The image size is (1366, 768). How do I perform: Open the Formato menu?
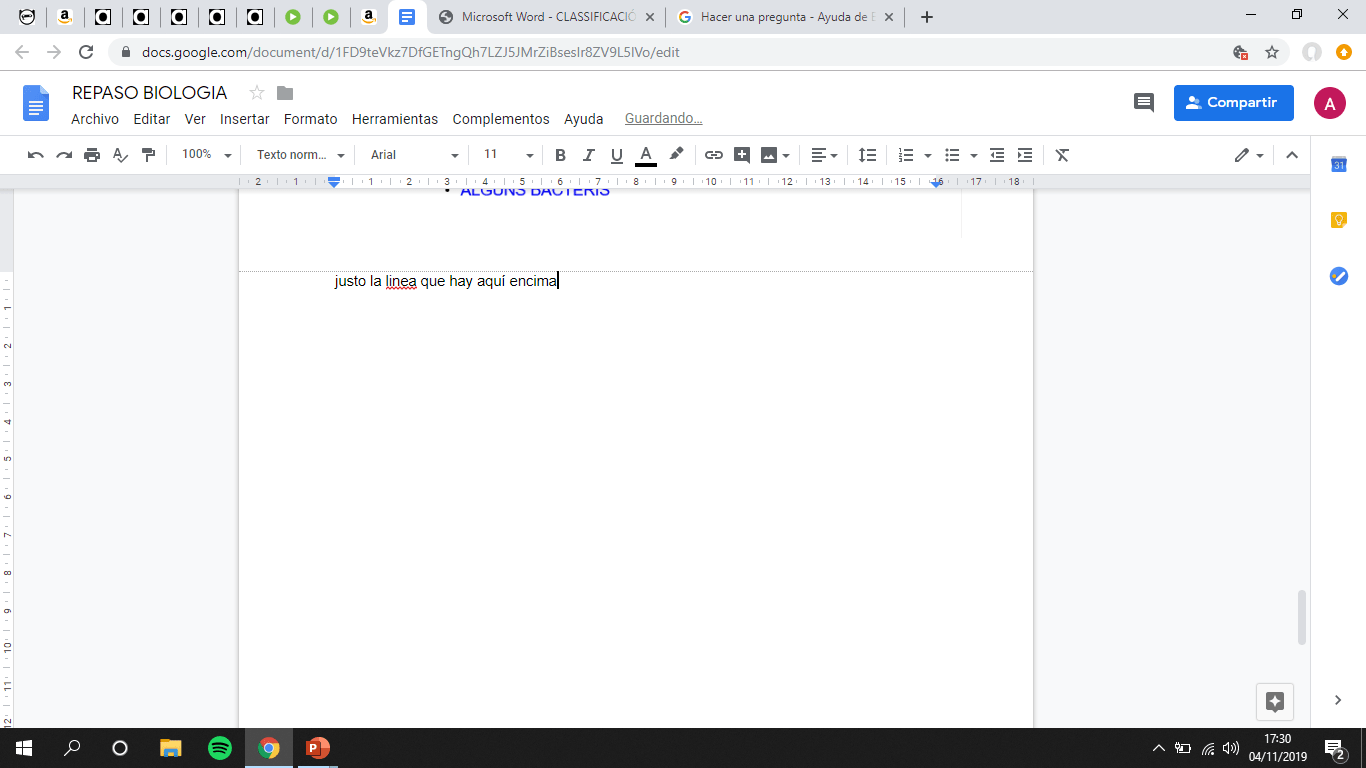[x=311, y=119]
